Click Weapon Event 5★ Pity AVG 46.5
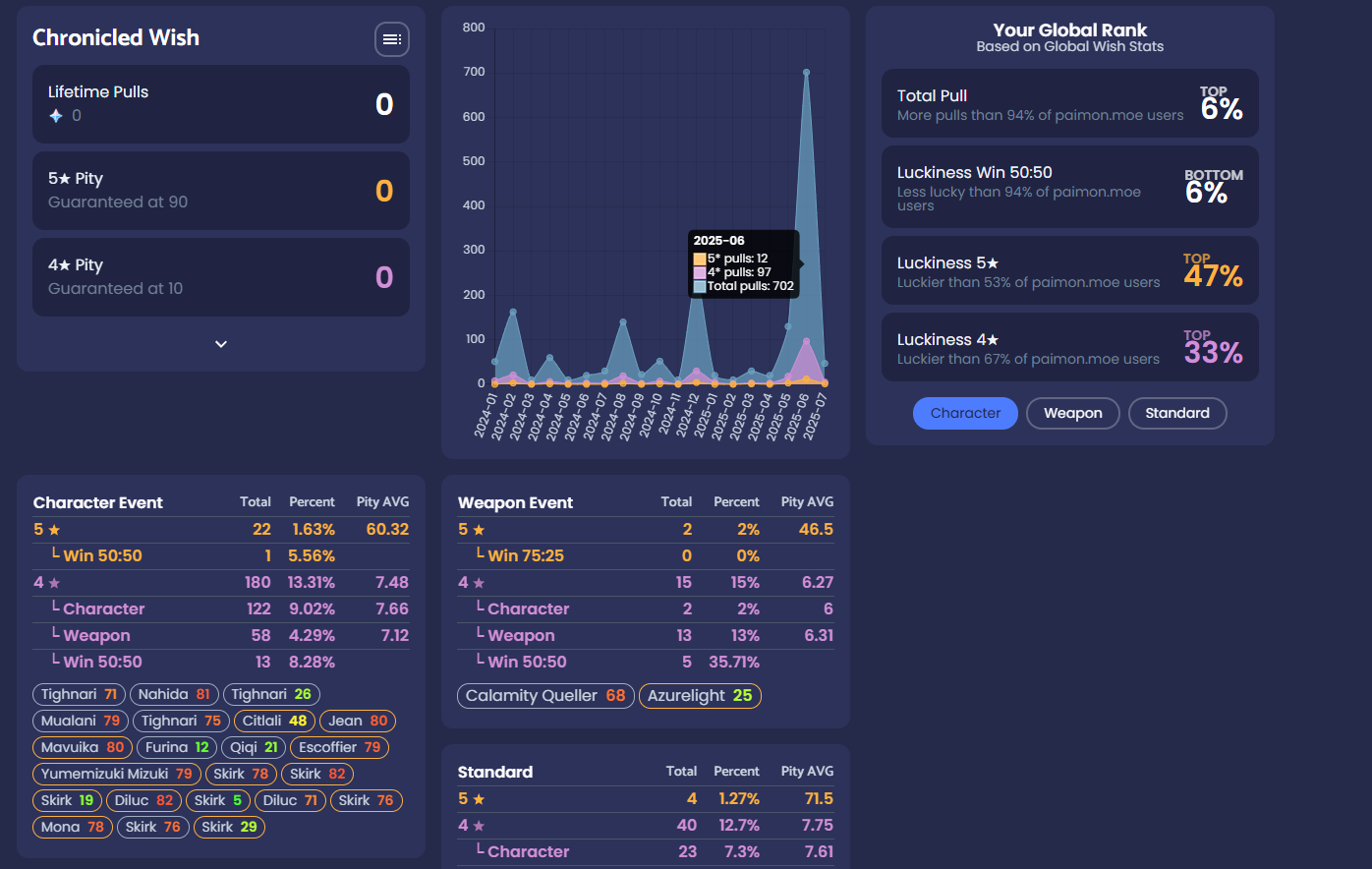1372x869 pixels. (816, 529)
